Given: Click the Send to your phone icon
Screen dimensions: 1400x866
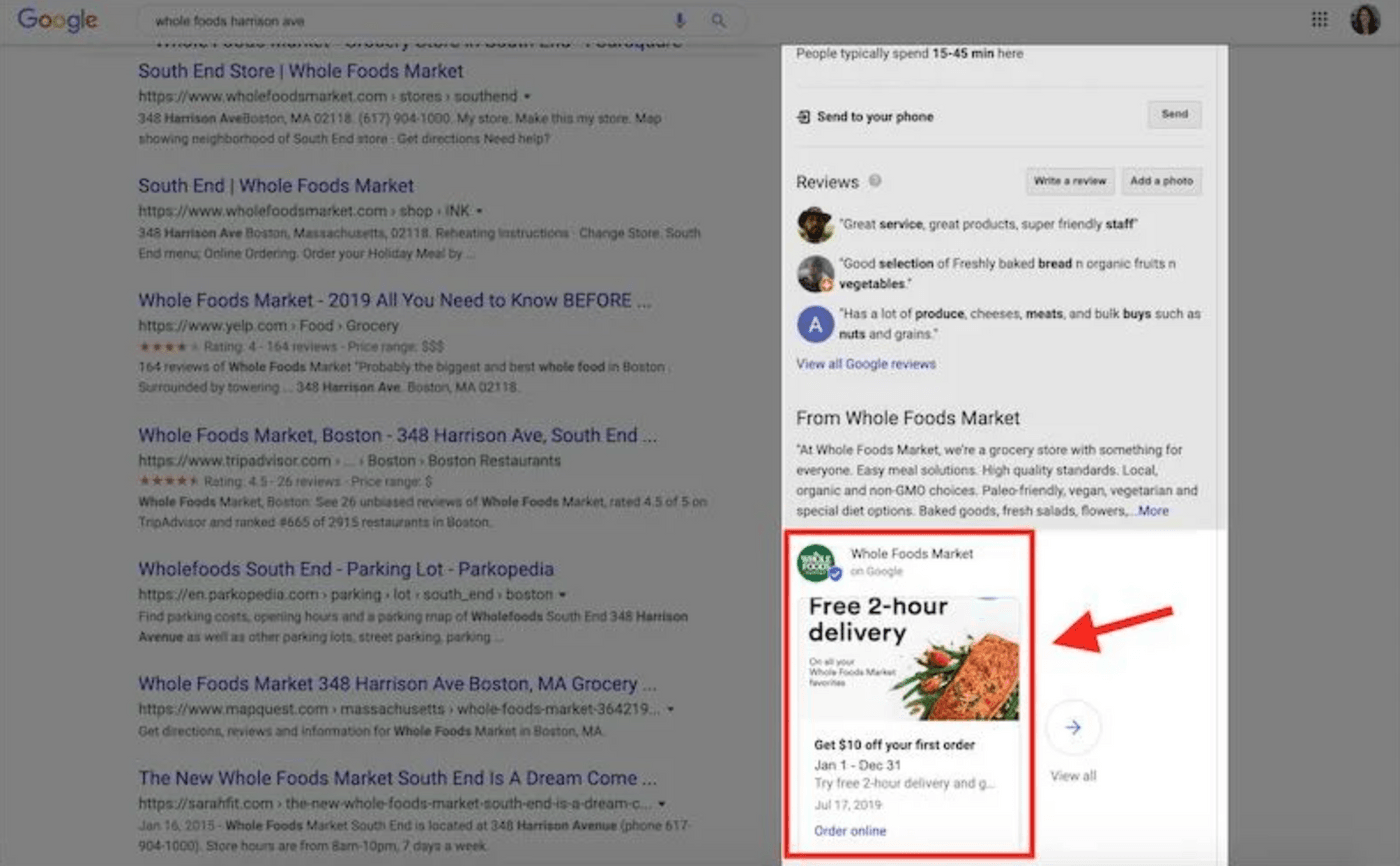Looking at the screenshot, I should (803, 117).
